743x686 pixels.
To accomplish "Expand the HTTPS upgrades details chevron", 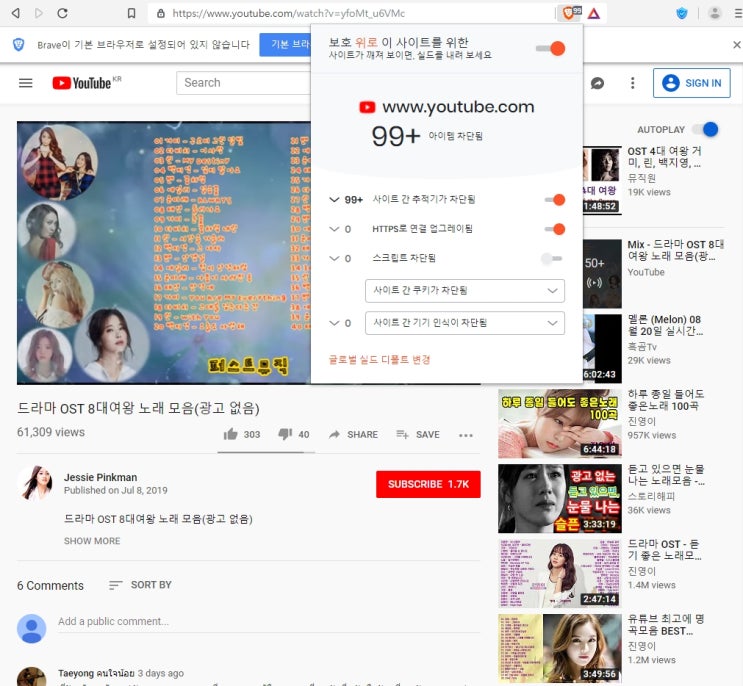I will point(334,229).
